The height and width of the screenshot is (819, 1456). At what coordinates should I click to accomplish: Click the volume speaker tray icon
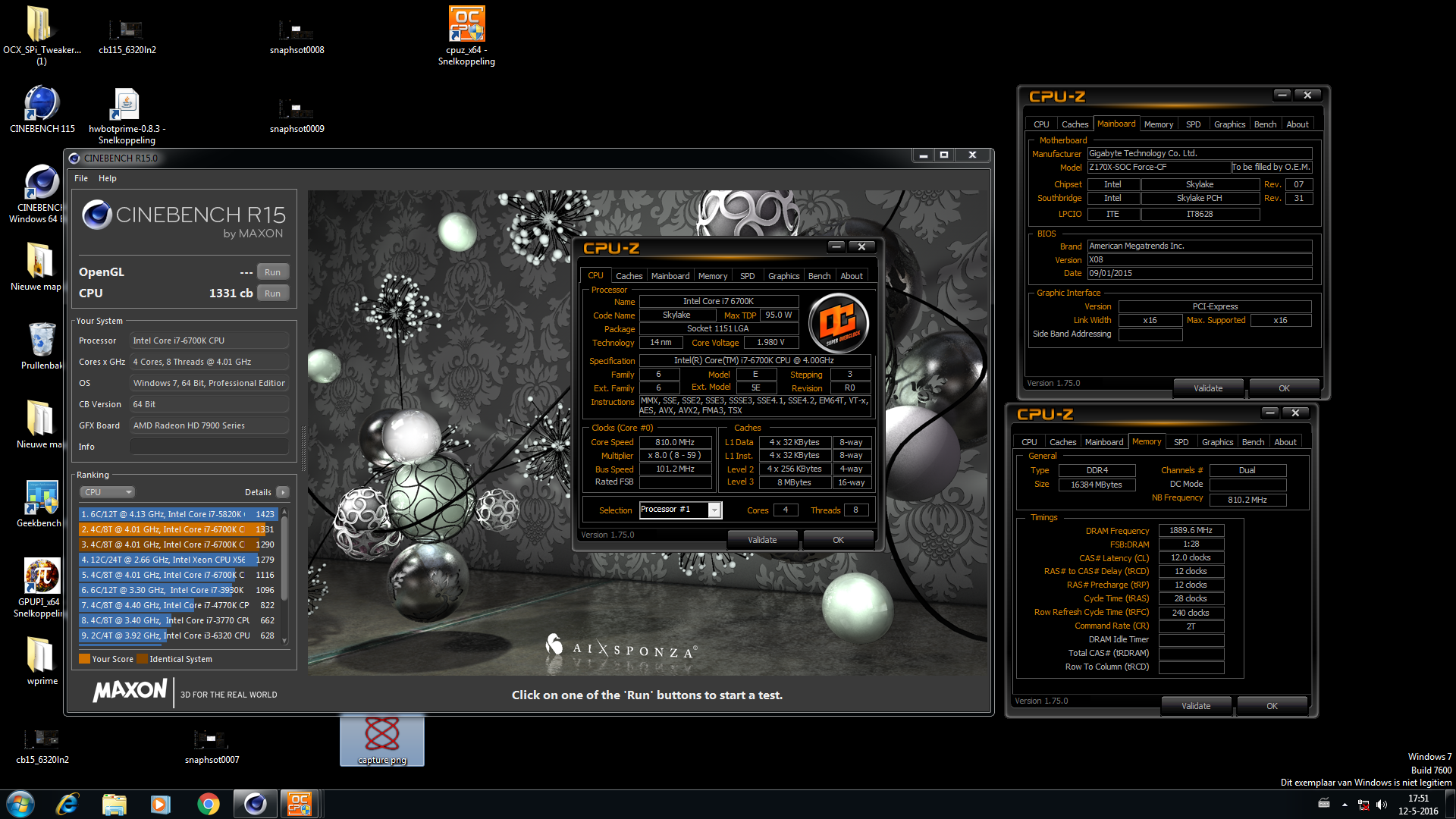point(1382,805)
